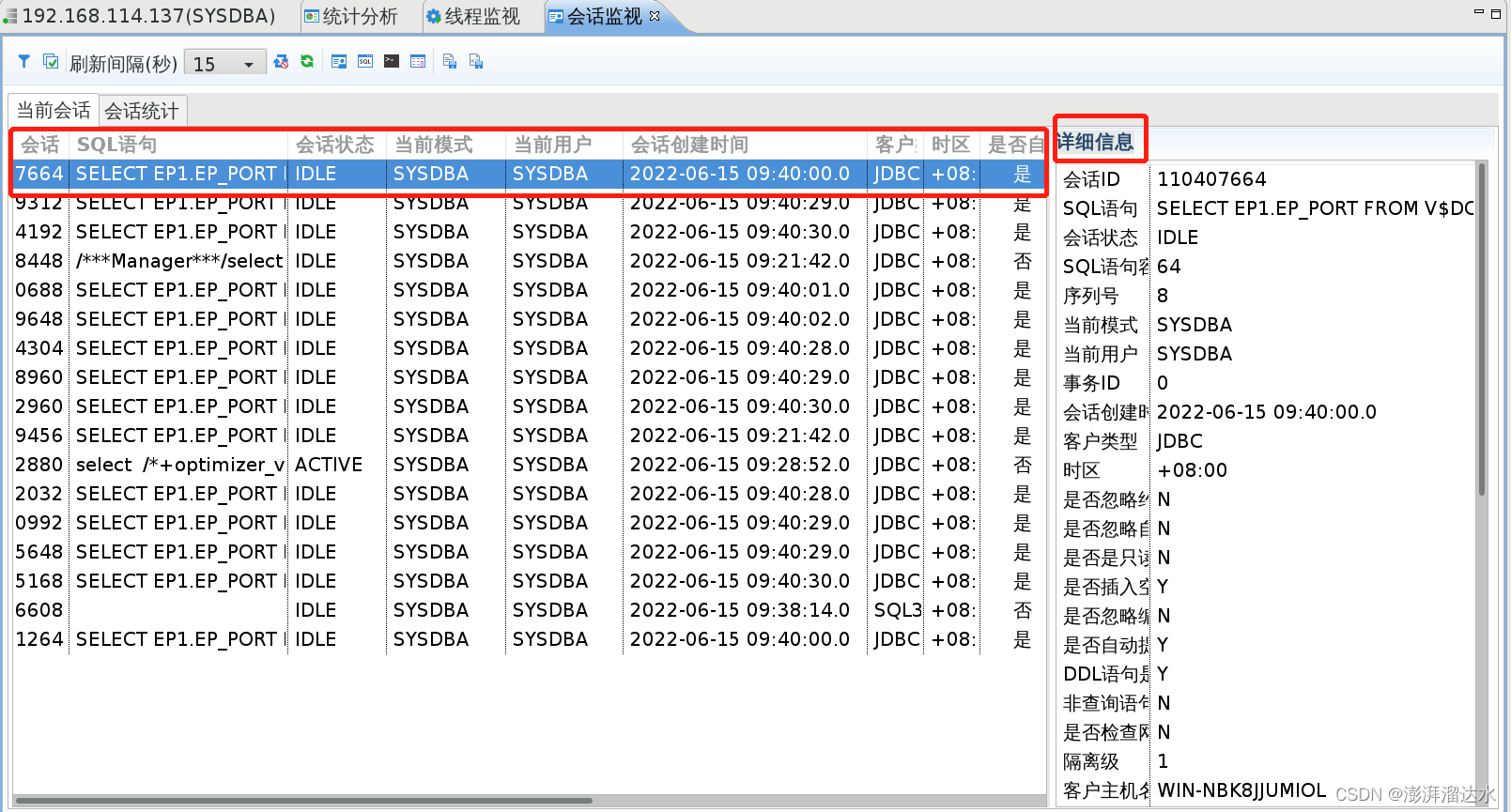
Task: Click the 详细信息 panel header
Action: (x=1095, y=142)
